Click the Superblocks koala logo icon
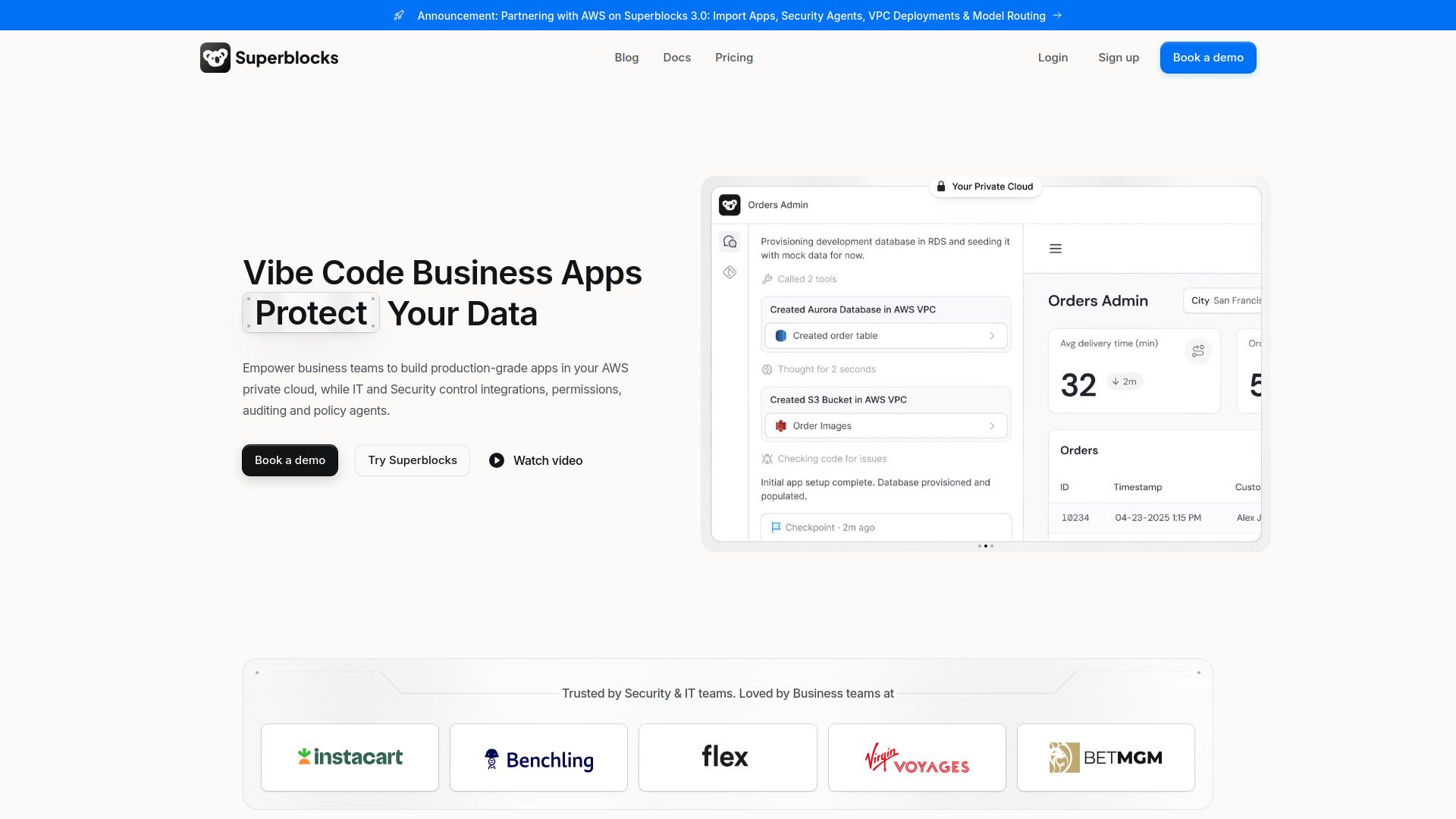 pos(215,58)
